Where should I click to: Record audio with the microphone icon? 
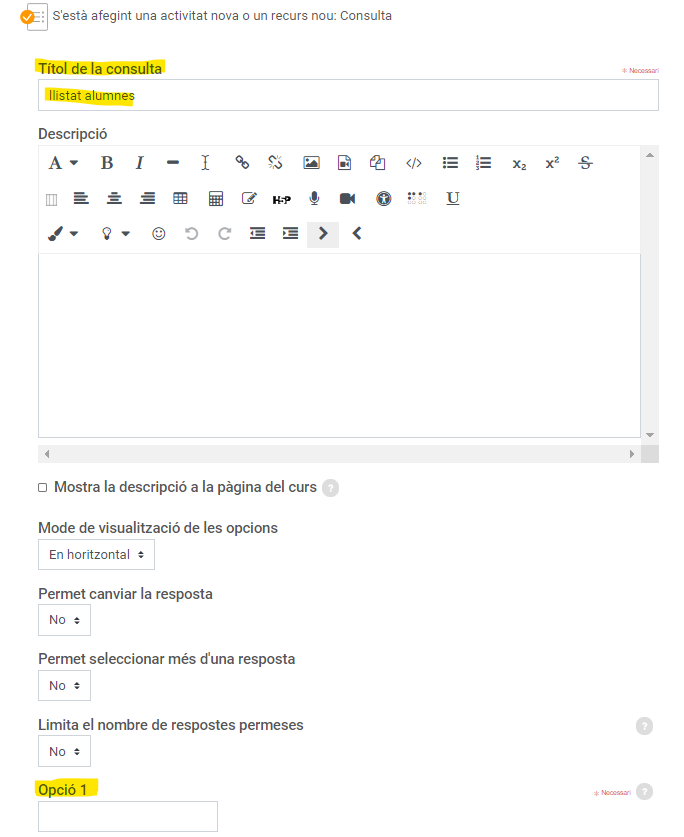(314, 198)
